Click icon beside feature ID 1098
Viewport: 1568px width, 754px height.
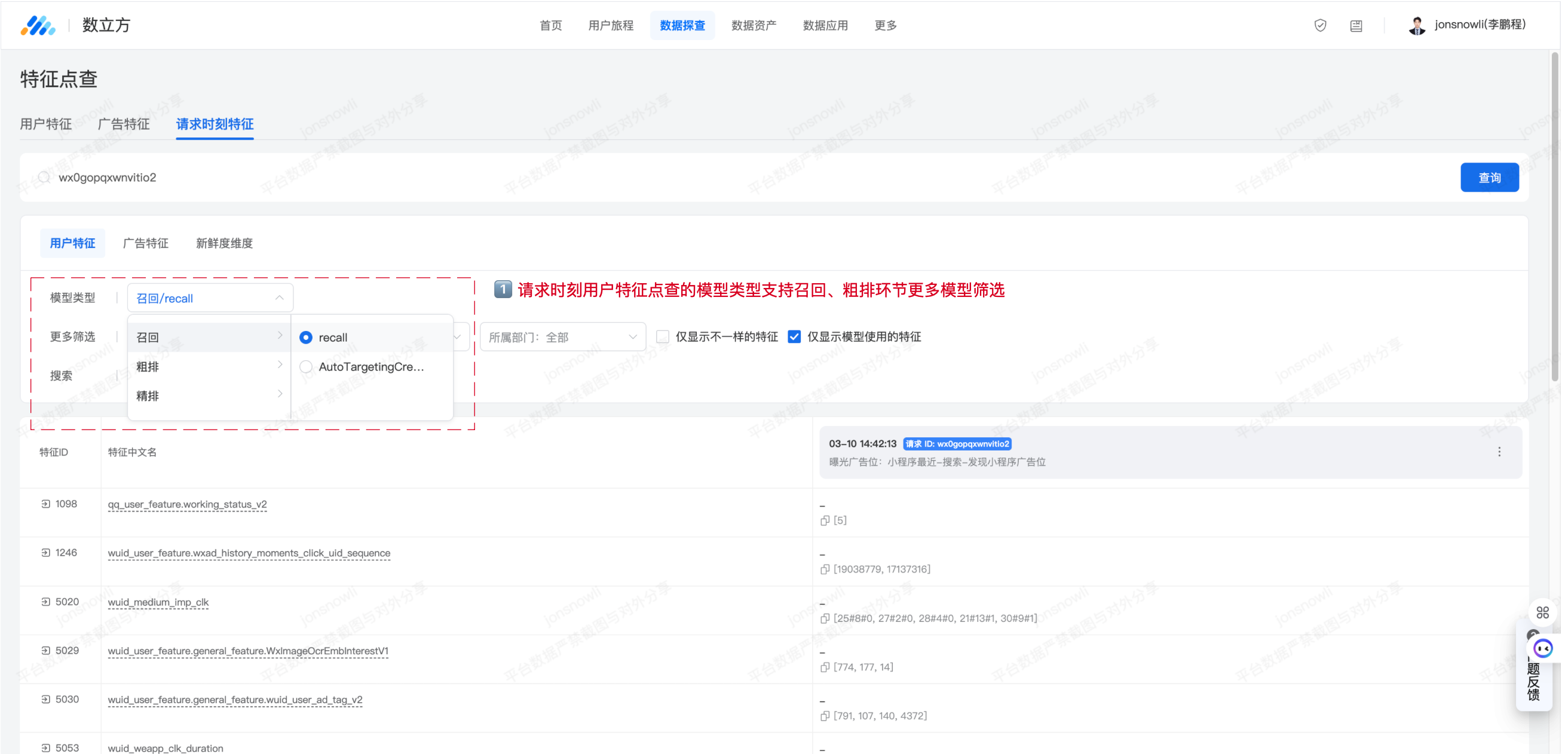45,504
